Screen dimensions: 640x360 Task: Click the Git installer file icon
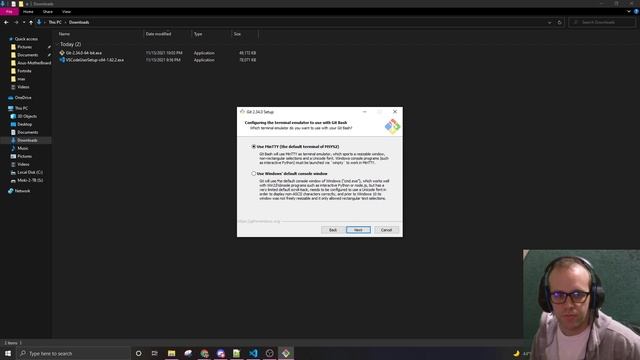tap(62, 53)
